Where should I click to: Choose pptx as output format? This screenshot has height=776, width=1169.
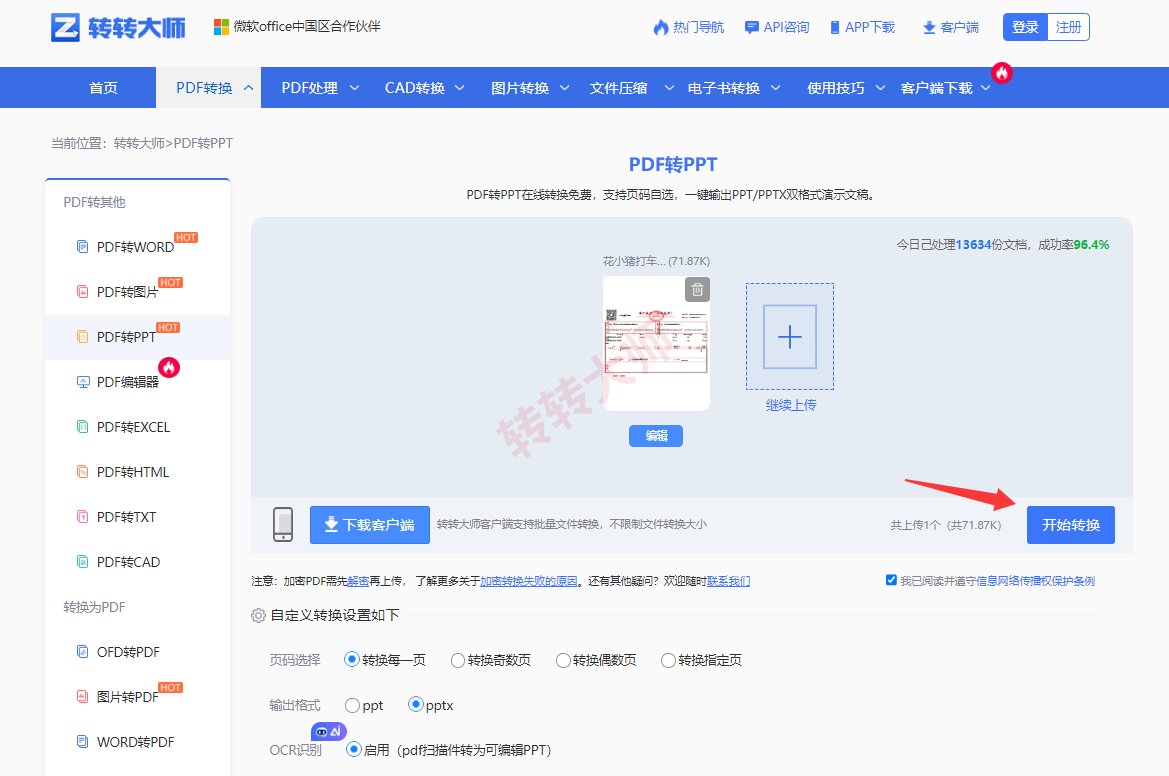tap(416, 704)
